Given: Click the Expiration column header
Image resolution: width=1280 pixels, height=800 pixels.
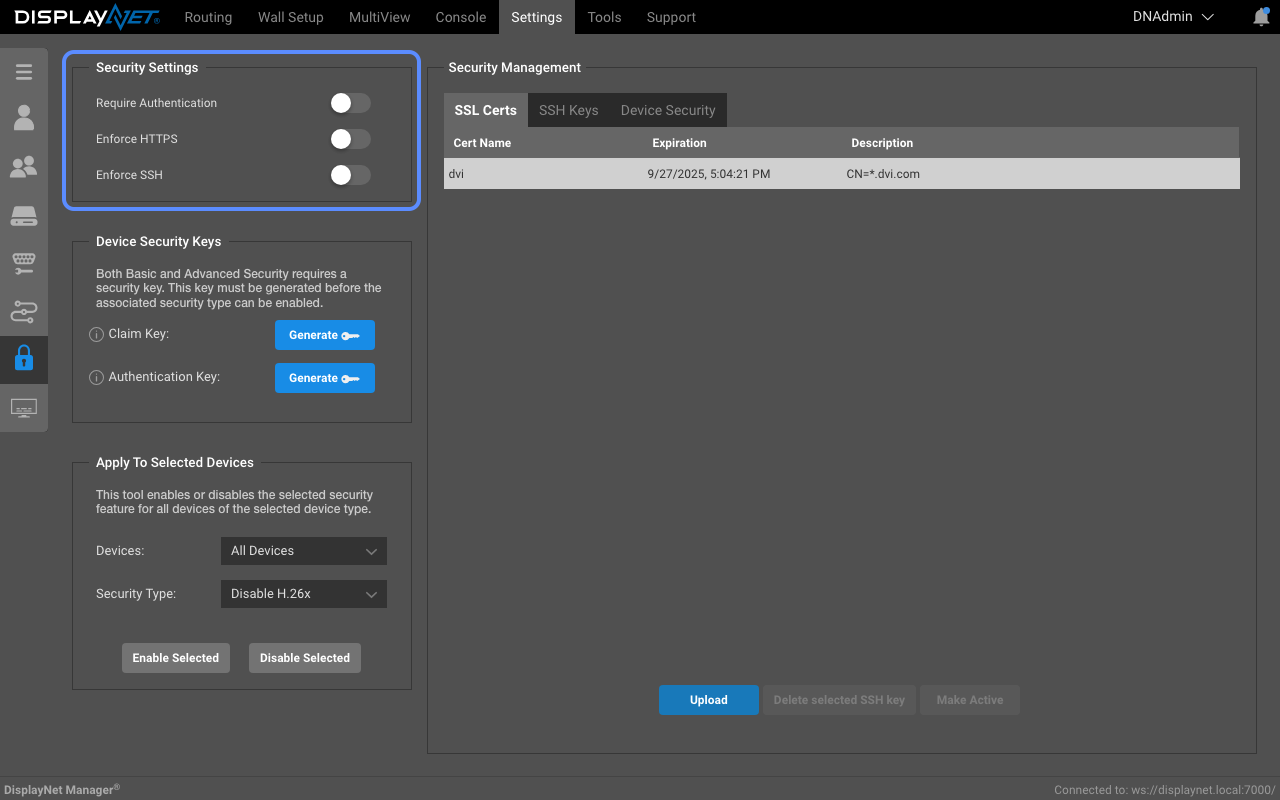Looking at the screenshot, I should click(x=680, y=143).
